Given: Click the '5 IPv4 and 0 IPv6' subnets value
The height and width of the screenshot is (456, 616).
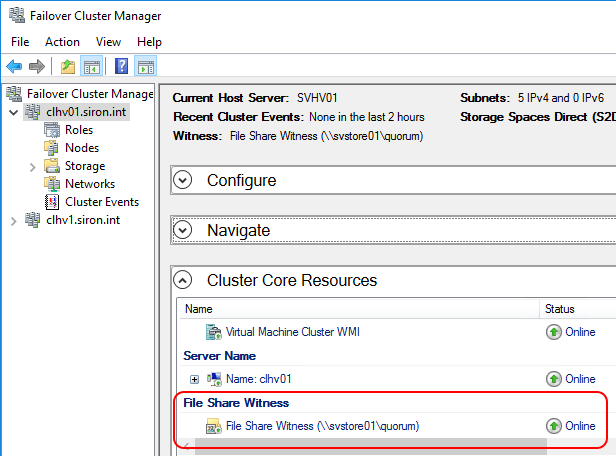Looking at the screenshot, I should [561, 98].
